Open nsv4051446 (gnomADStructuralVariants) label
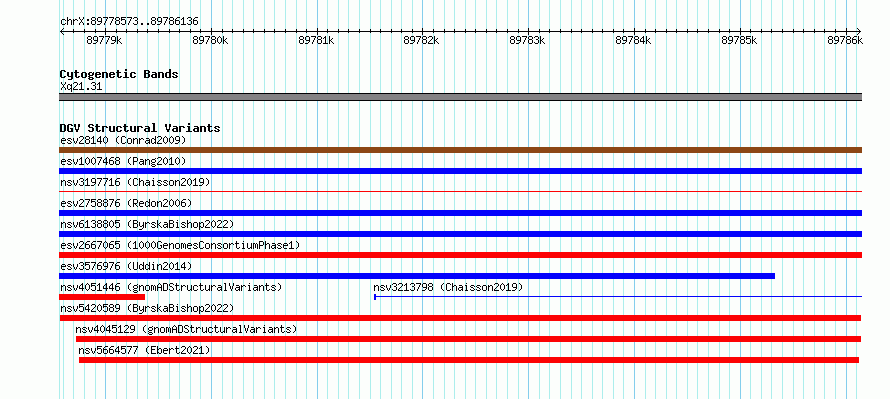This screenshot has width=890, height=399. pos(171,287)
